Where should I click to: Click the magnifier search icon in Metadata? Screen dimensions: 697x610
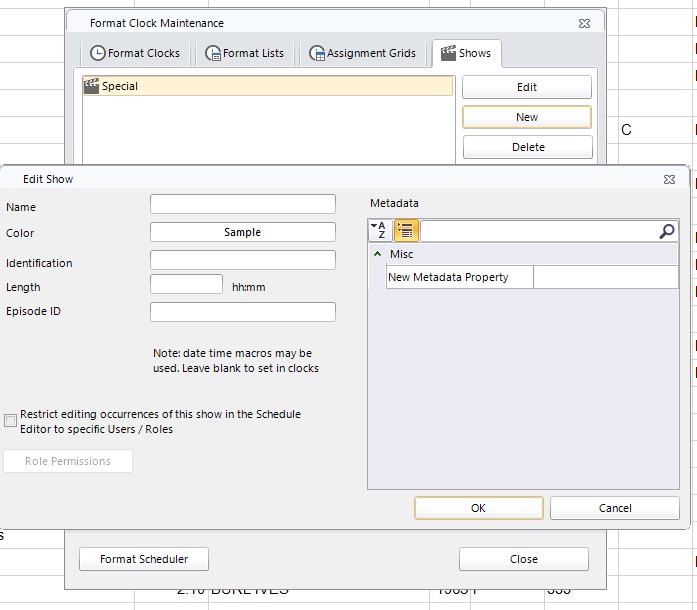click(667, 231)
